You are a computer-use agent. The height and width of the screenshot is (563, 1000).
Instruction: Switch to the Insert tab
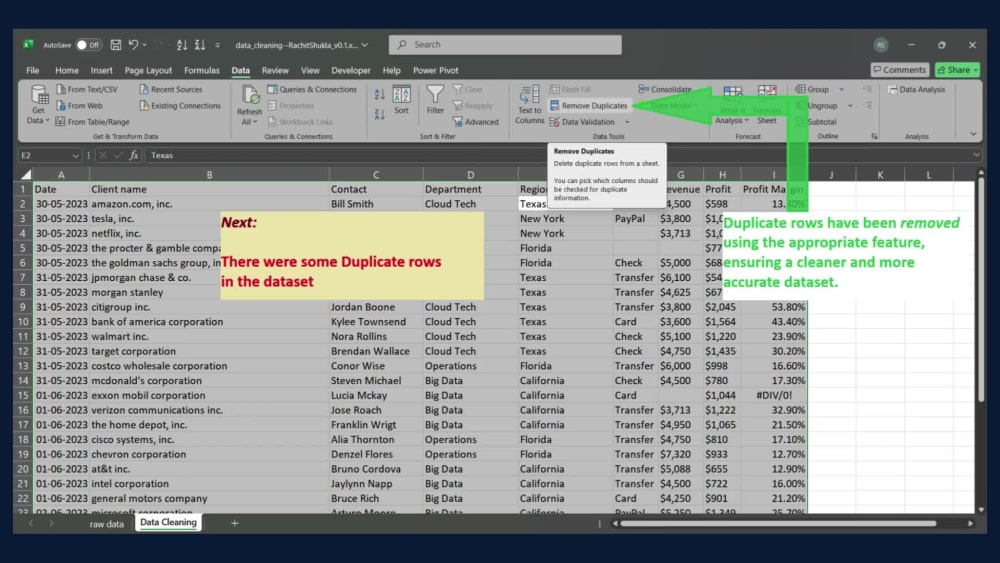point(101,70)
